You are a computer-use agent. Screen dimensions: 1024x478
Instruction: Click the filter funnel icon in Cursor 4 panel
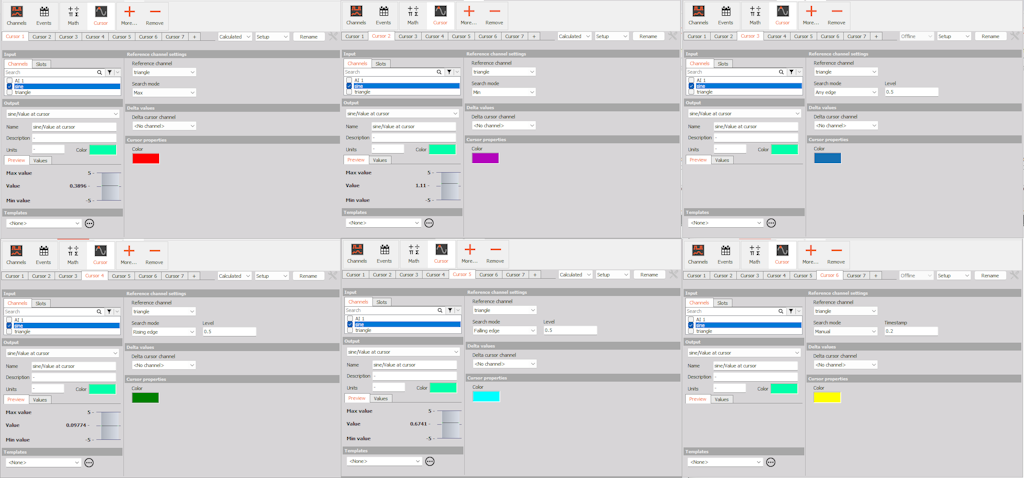tap(110, 312)
